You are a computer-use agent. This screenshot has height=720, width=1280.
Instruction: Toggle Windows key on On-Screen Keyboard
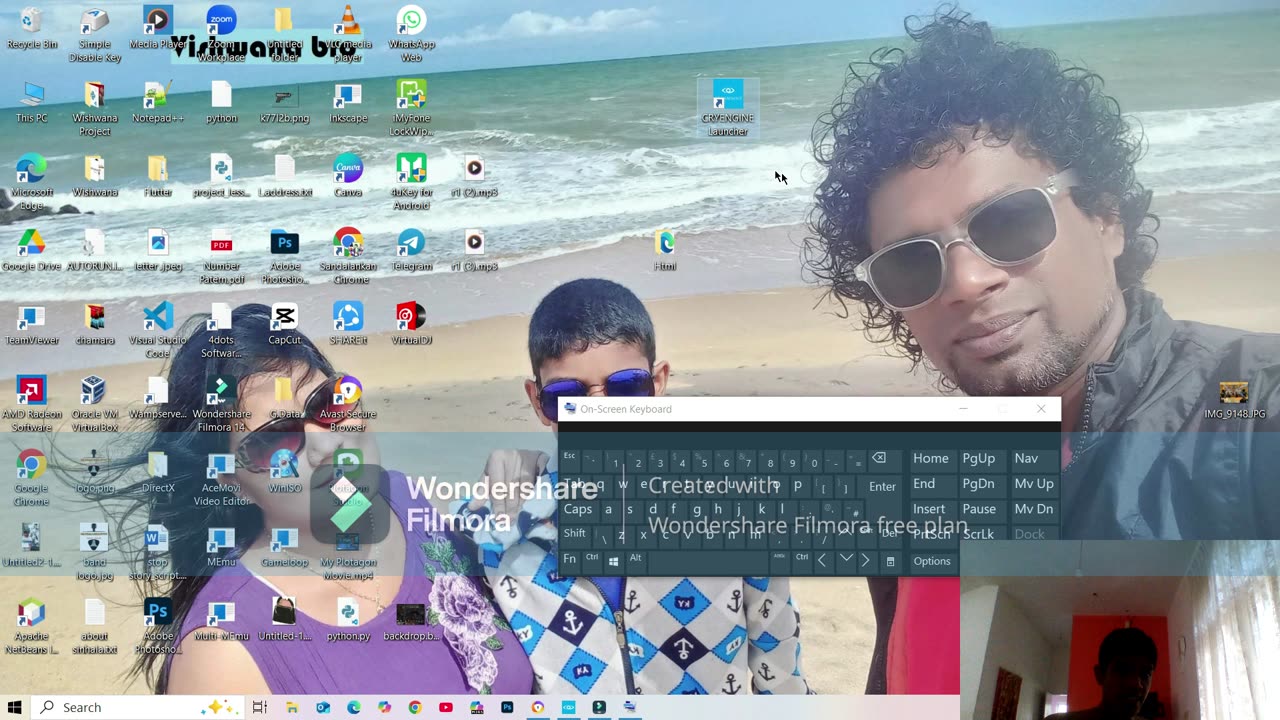[613, 560]
